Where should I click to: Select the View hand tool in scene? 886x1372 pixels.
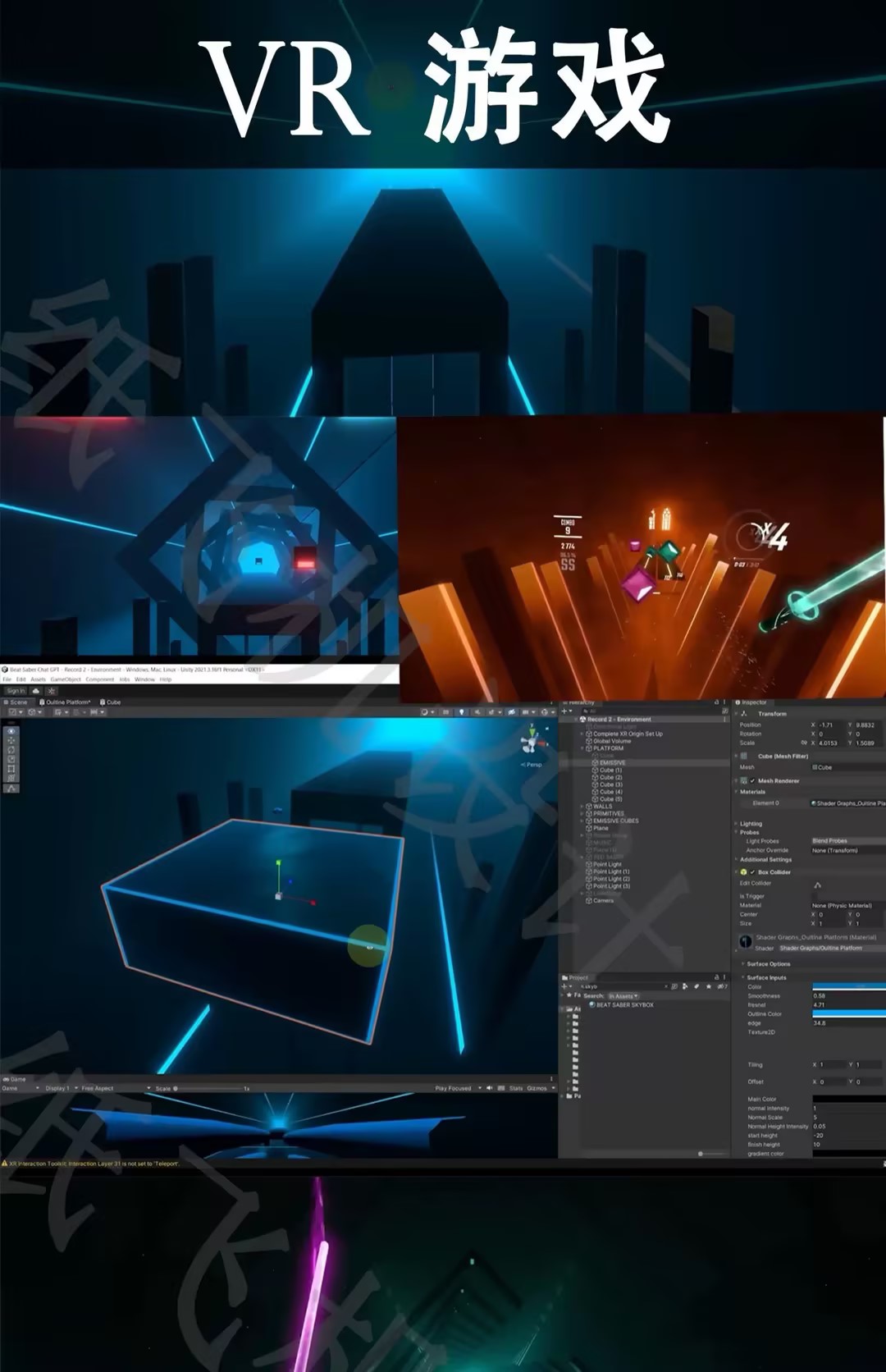coord(11,731)
